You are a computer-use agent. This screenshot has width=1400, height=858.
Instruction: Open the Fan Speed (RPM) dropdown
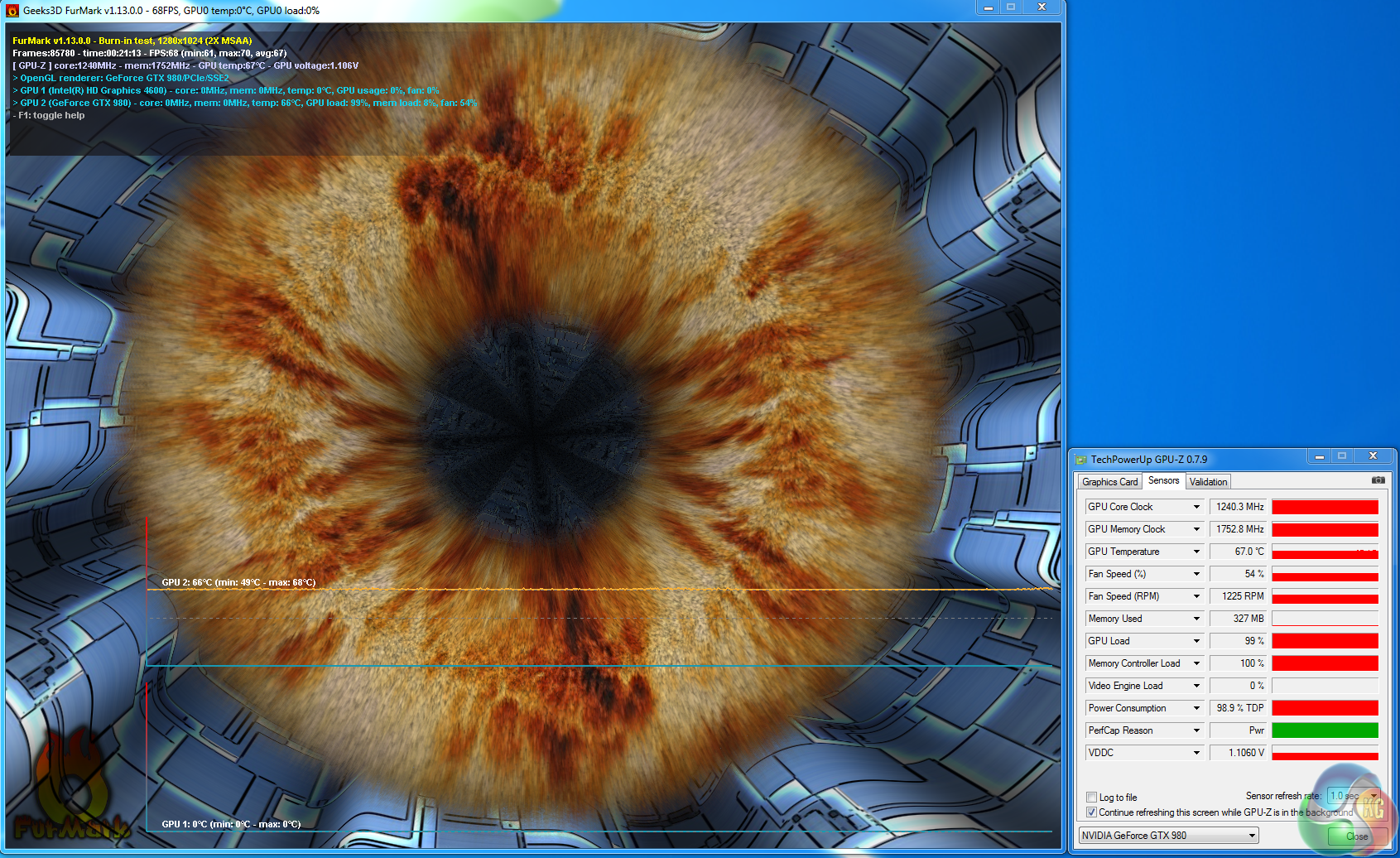(1196, 596)
